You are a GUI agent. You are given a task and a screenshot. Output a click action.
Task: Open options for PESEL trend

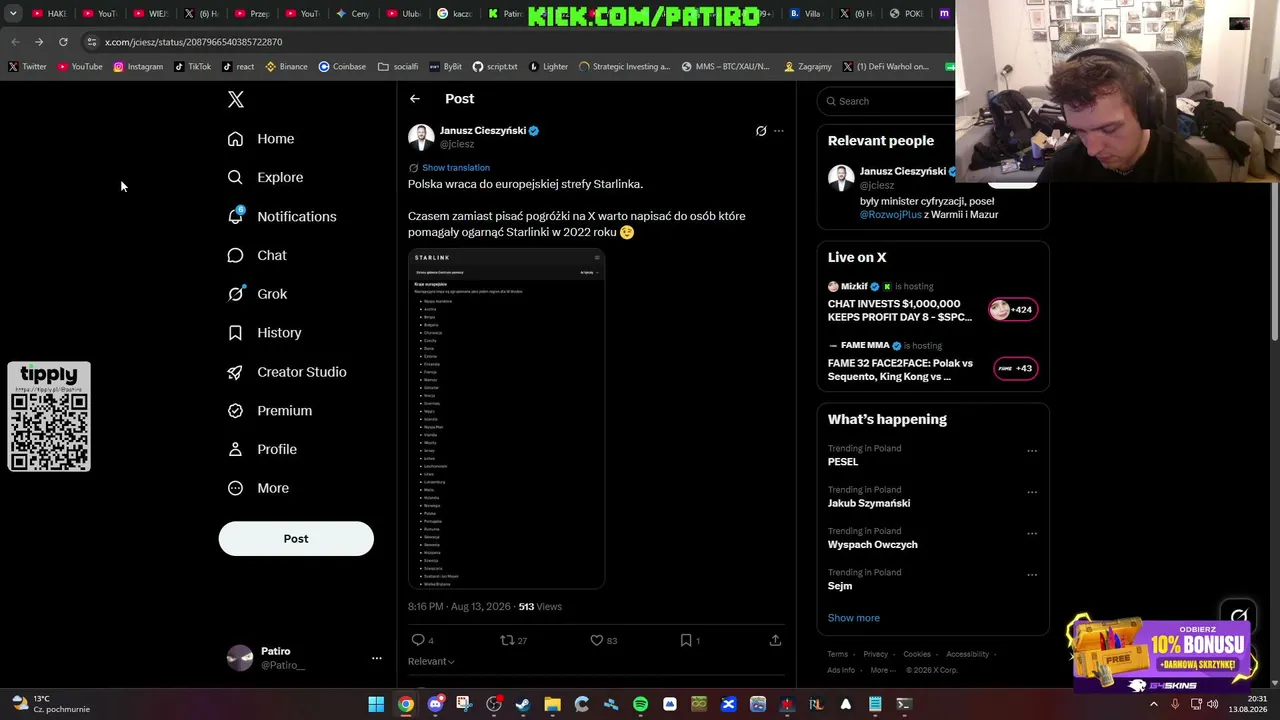click(x=1032, y=451)
